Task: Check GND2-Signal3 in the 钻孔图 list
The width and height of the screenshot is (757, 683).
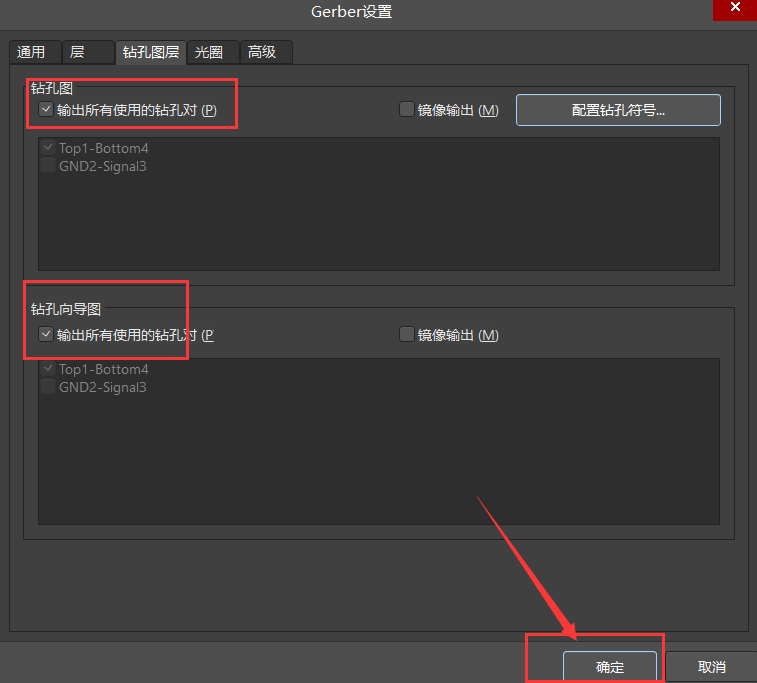Action: point(48,166)
